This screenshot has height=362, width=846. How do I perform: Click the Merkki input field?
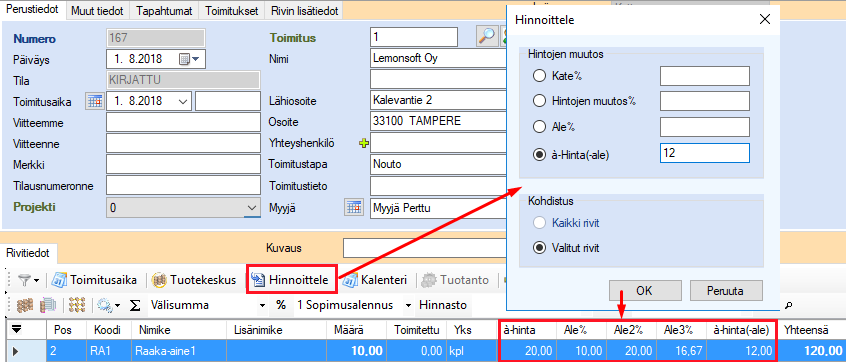pyautogui.click(x=183, y=165)
